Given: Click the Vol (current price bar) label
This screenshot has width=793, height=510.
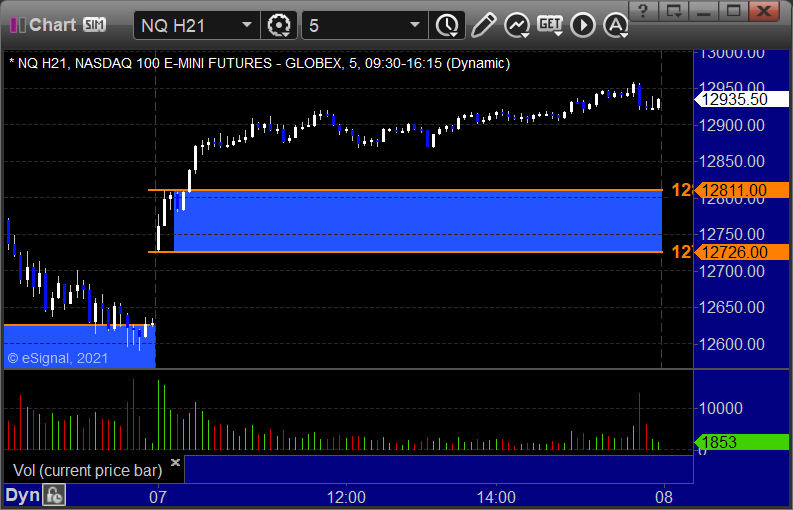Looking at the screenshot, I should pos(87,471).
